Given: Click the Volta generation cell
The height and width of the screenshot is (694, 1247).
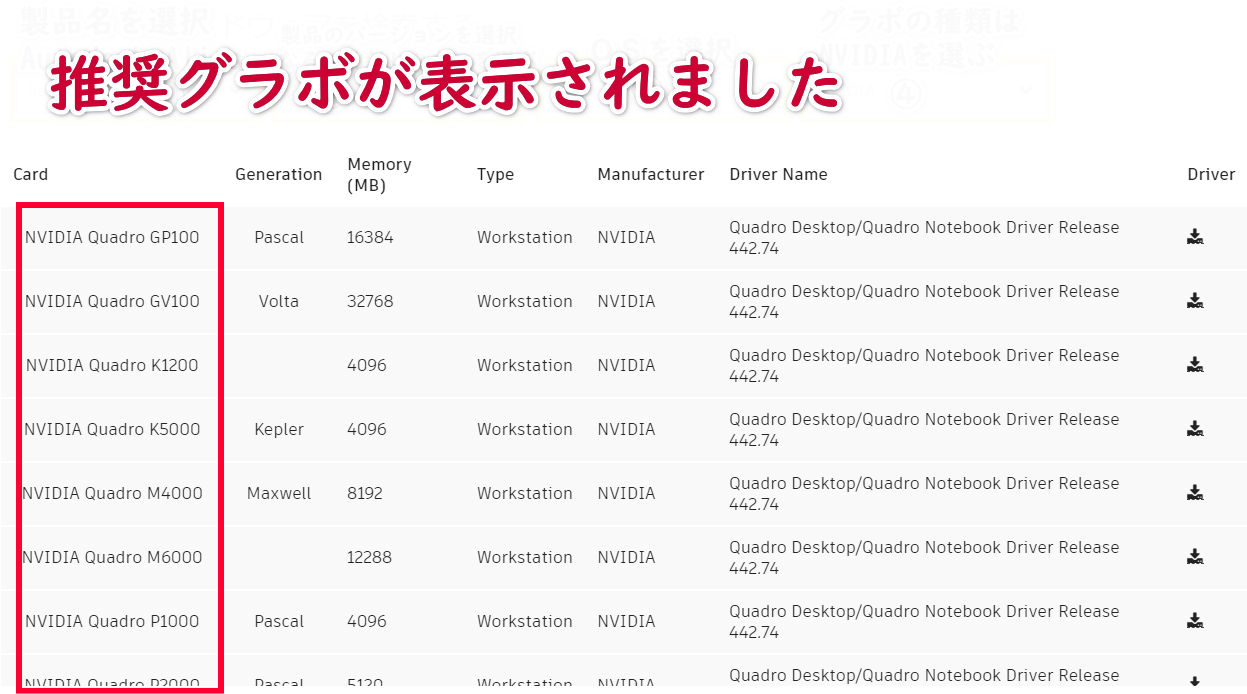Looking at the screenshot, I should click(279, 301).
